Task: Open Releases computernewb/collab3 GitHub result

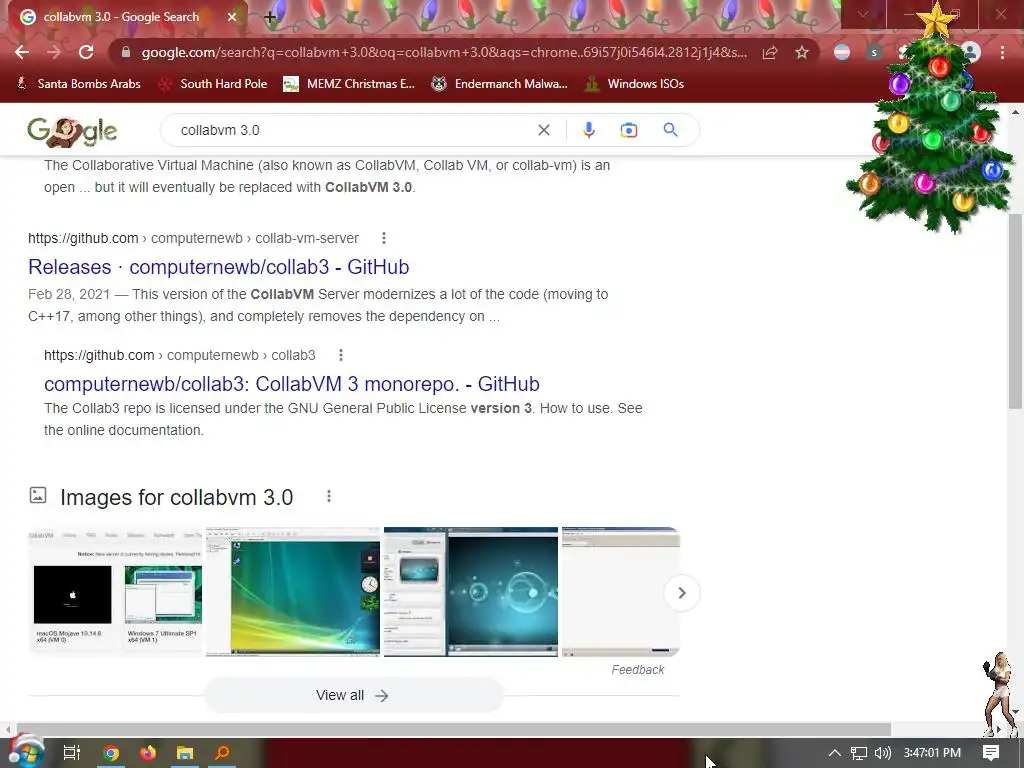Action: coord(219,266)
